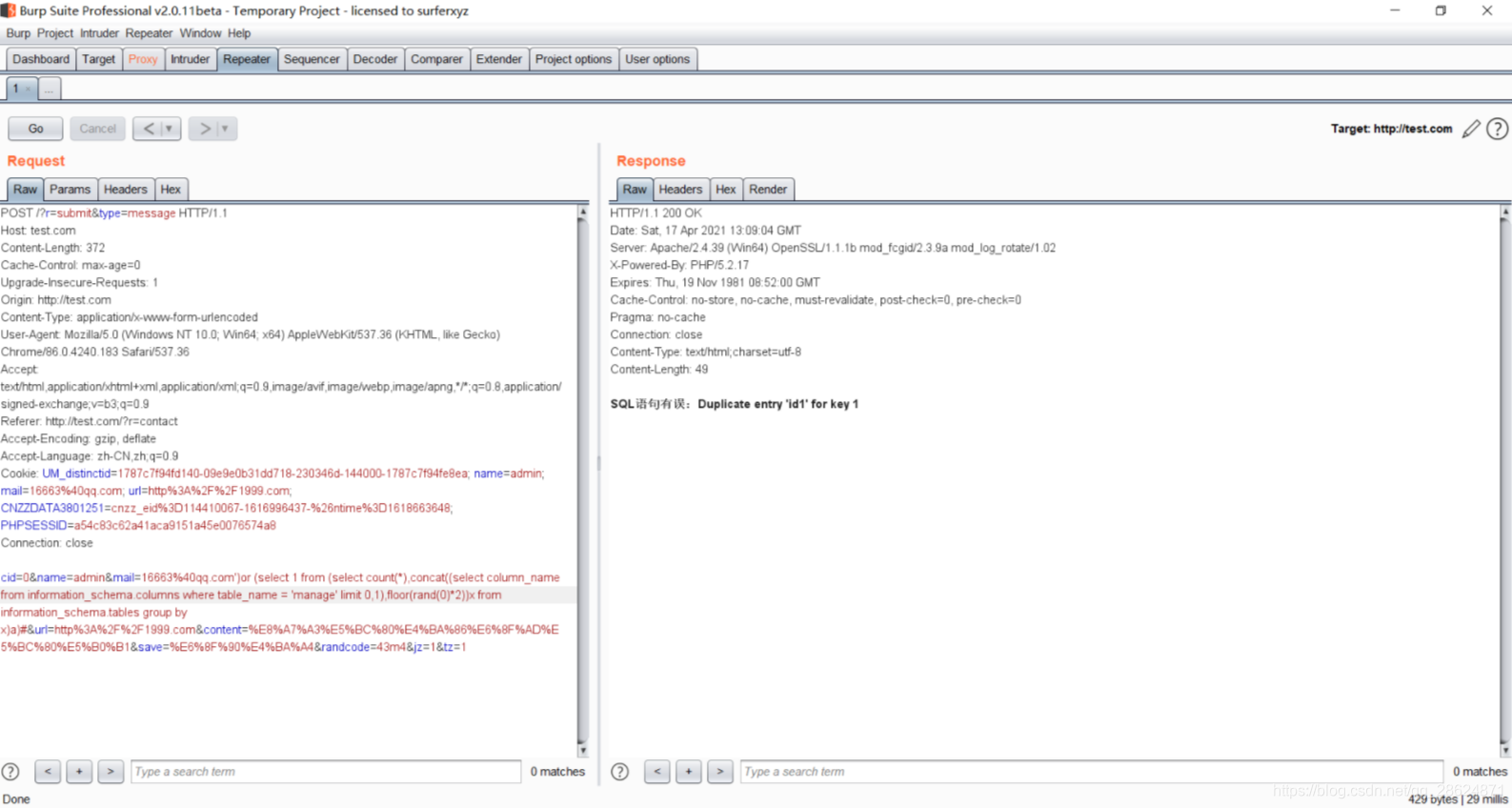Click the Burp Suite logo icon in title bar
This screenshot has width=1512, height=808.
9,10
